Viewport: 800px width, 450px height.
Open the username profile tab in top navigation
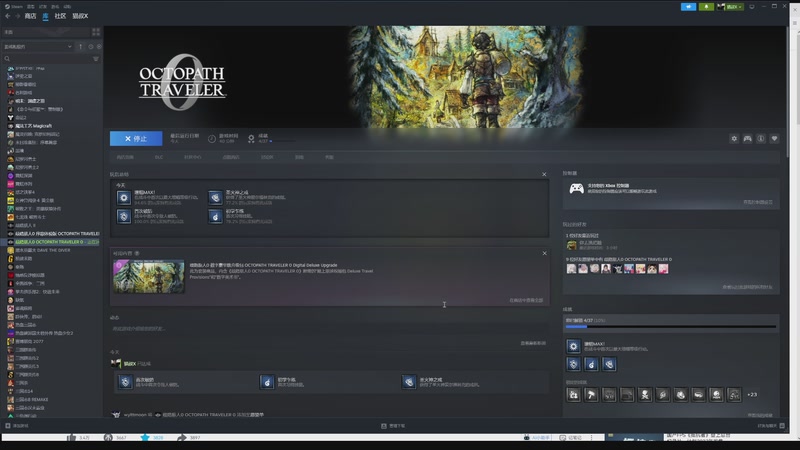(x=80, y=16)
